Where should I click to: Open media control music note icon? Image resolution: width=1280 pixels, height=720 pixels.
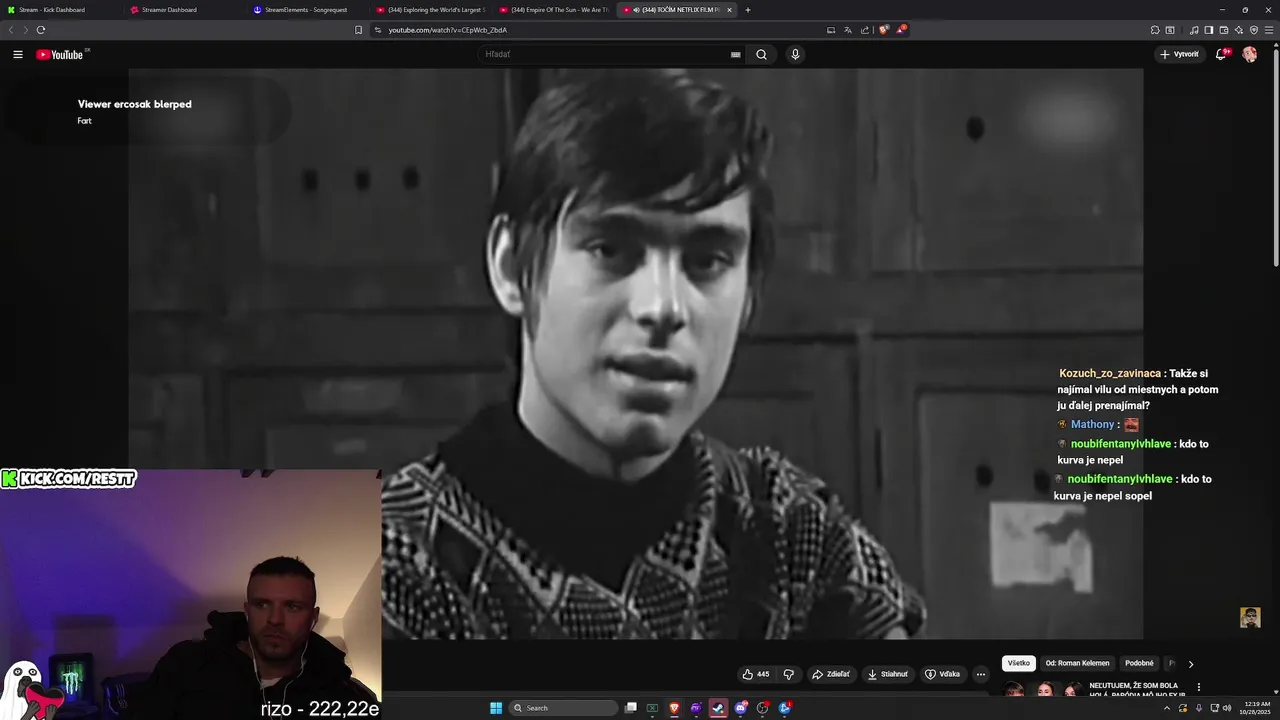(1194, 30)
